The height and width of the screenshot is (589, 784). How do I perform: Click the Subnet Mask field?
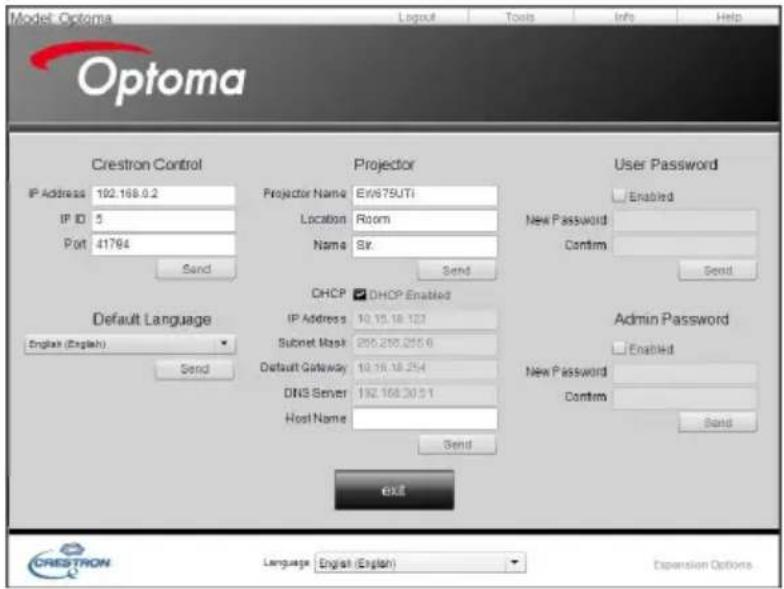[x=425, y=344]
